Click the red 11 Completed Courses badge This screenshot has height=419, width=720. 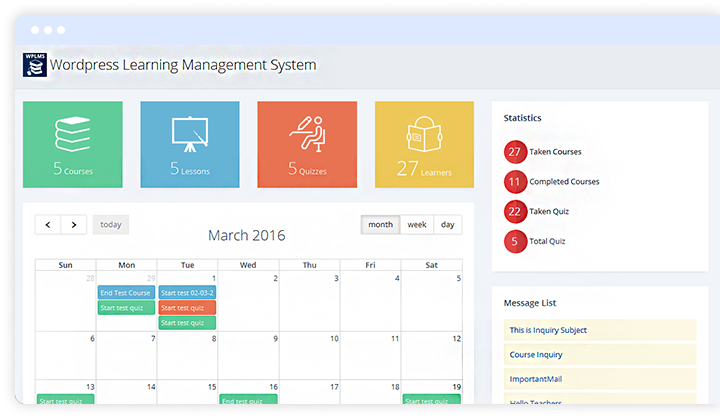(515, 182)
